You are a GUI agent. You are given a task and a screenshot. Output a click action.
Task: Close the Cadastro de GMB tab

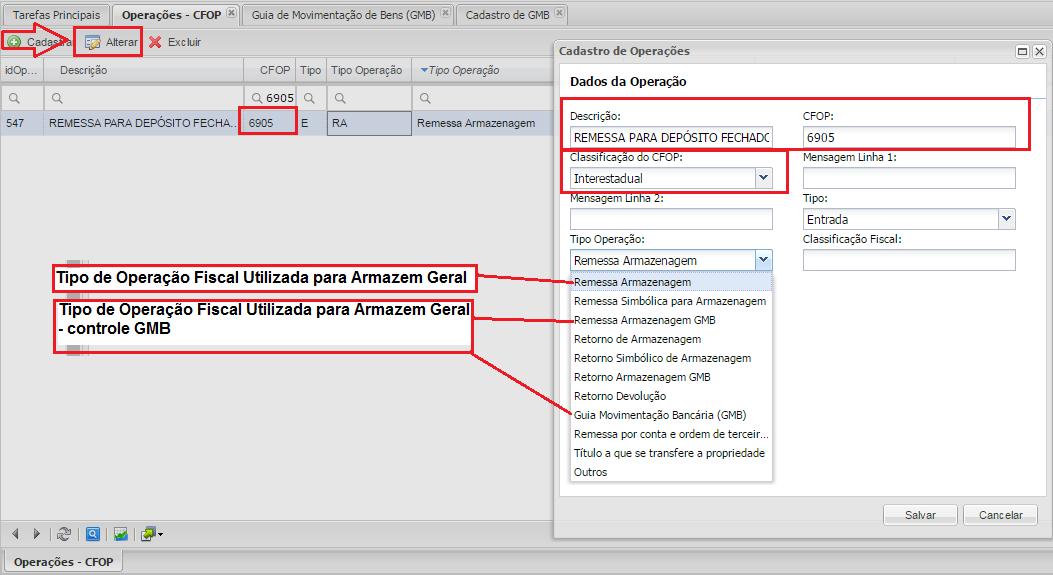pos(559,13)
